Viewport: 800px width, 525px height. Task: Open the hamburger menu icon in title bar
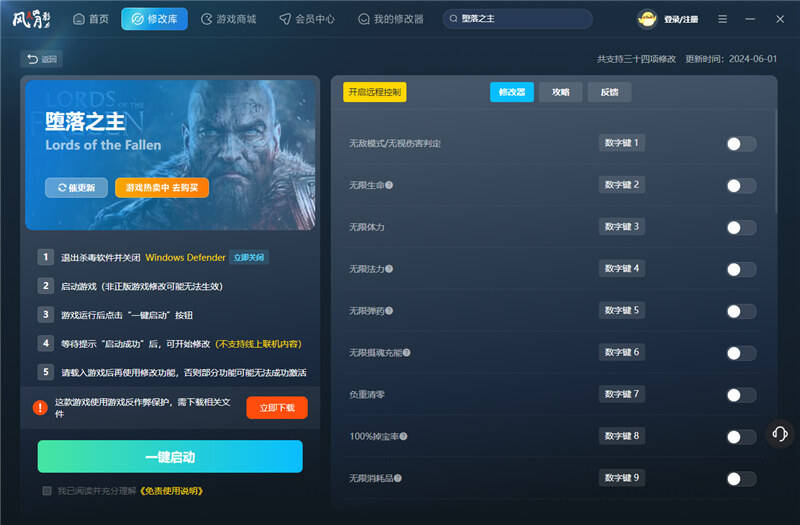coord(723,19)
